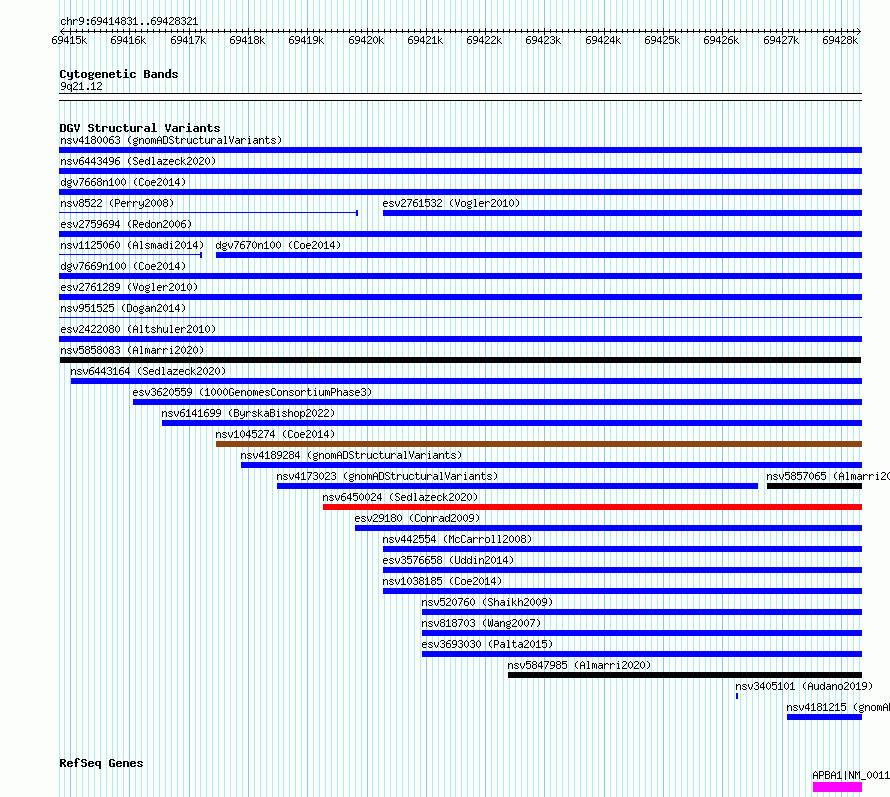Open nsv520760 (Shaikh2009) label
Image resolution: width=890 pixels, height=797 pixels.
coord(487,602)
